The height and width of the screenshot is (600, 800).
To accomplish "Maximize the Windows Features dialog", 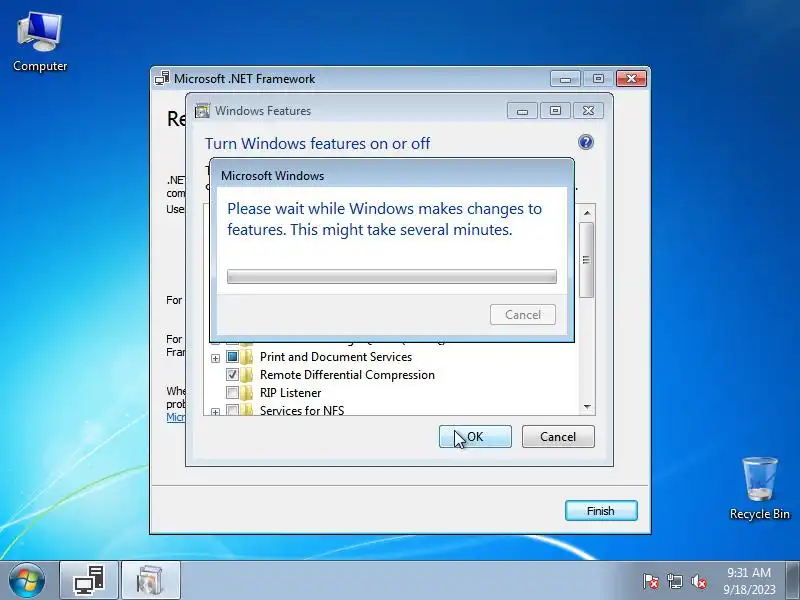I will 555,111.
